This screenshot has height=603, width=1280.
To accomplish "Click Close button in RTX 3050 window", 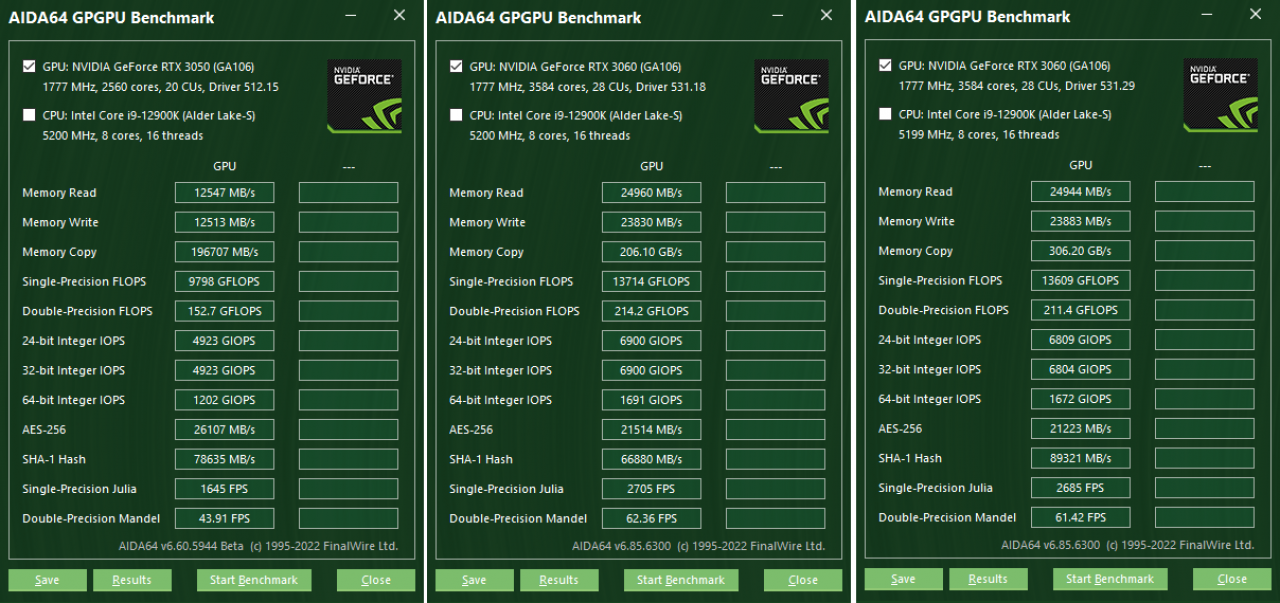I will tap(376, 580).
